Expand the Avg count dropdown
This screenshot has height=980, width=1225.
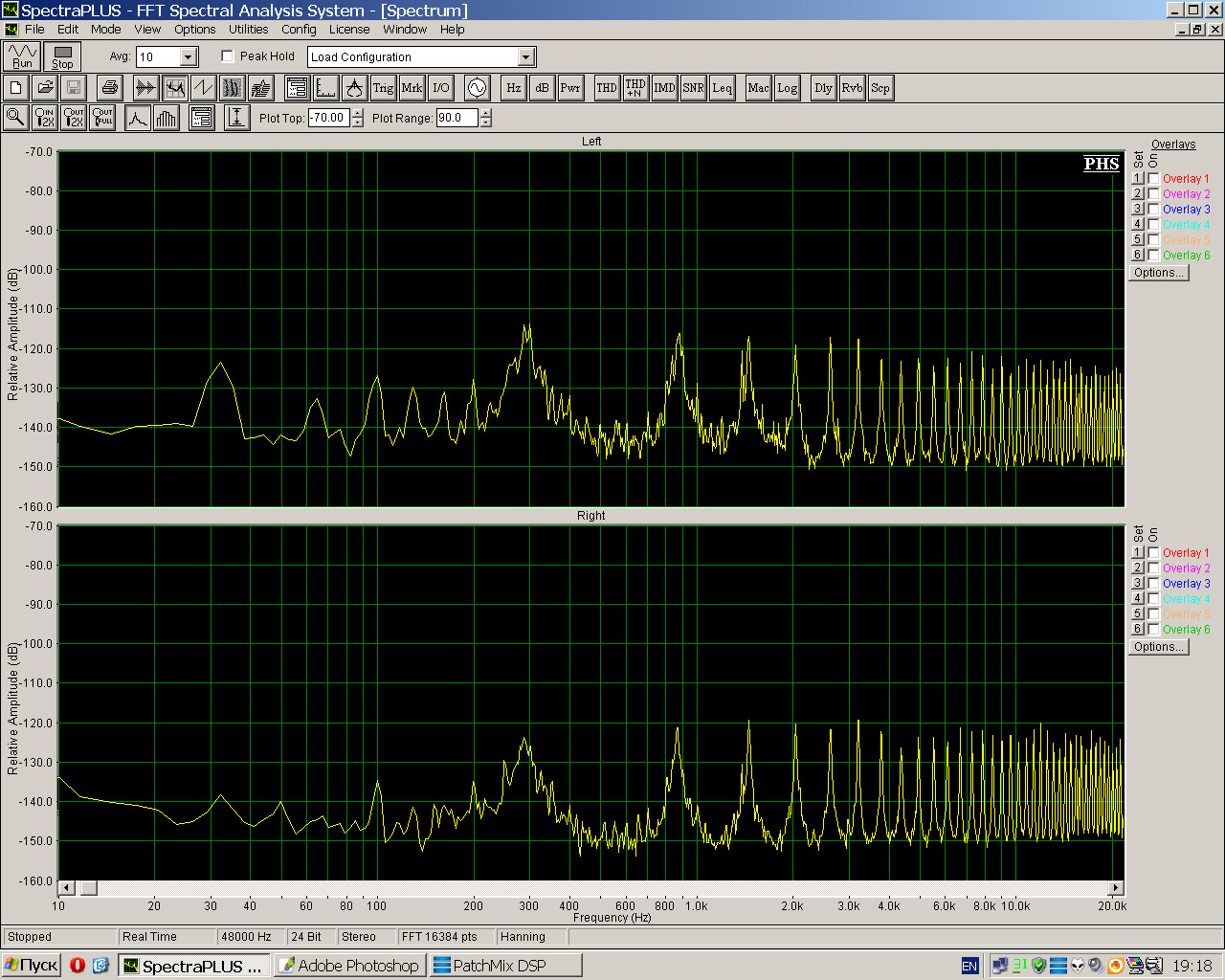point(189,57)
